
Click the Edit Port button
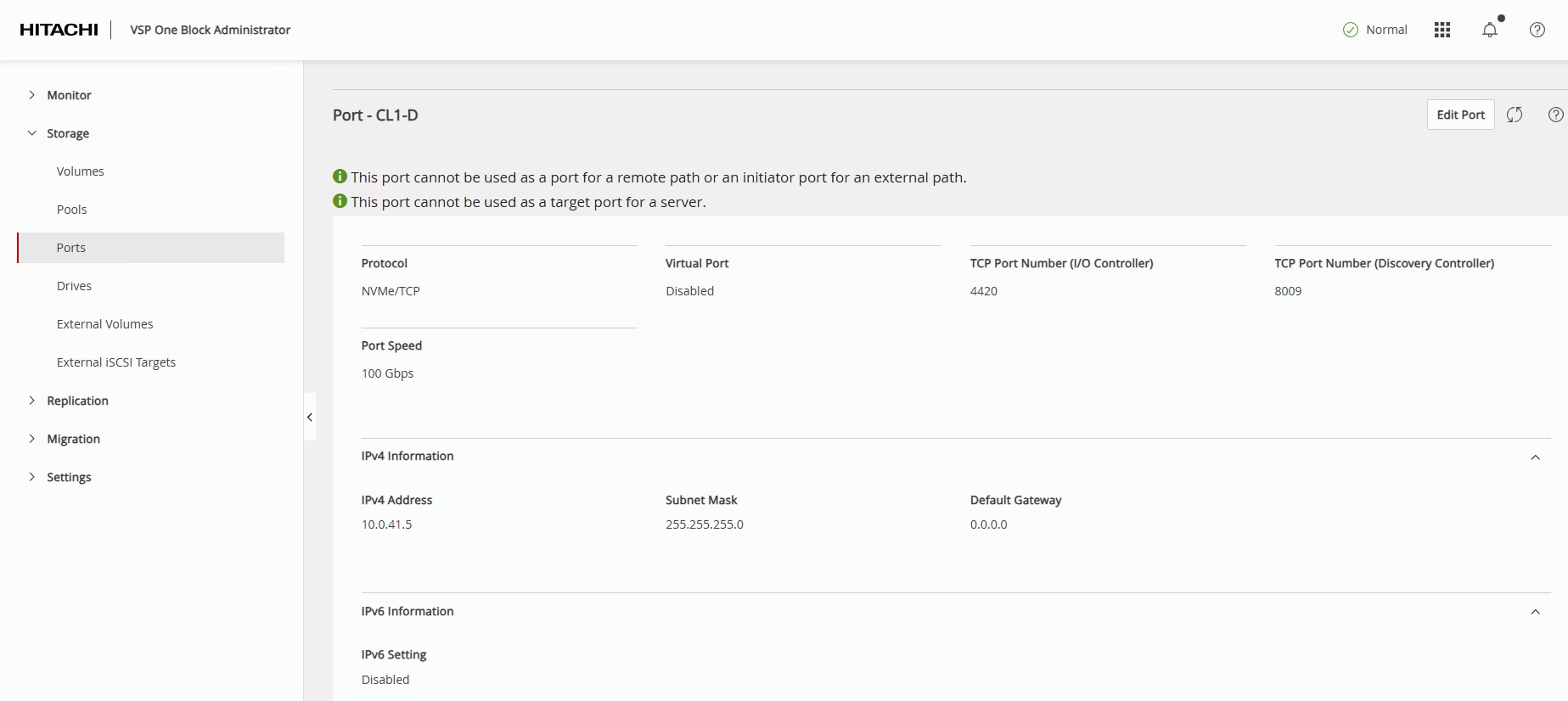pos(1460,115)
